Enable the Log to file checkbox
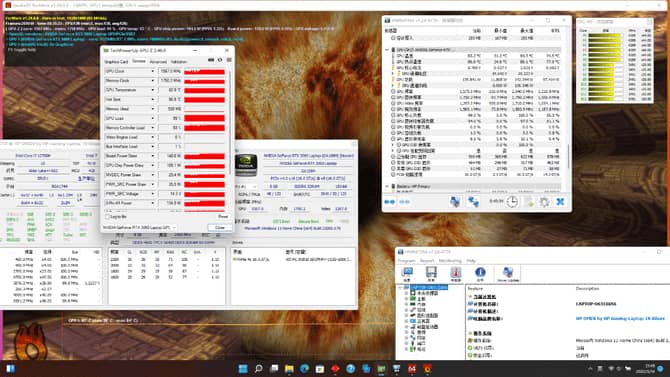The image size is (670, 377). 107,217
